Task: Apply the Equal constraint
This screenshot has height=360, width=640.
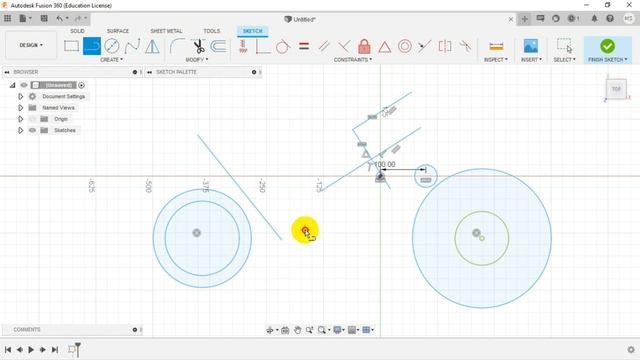Action: (304, 46)
